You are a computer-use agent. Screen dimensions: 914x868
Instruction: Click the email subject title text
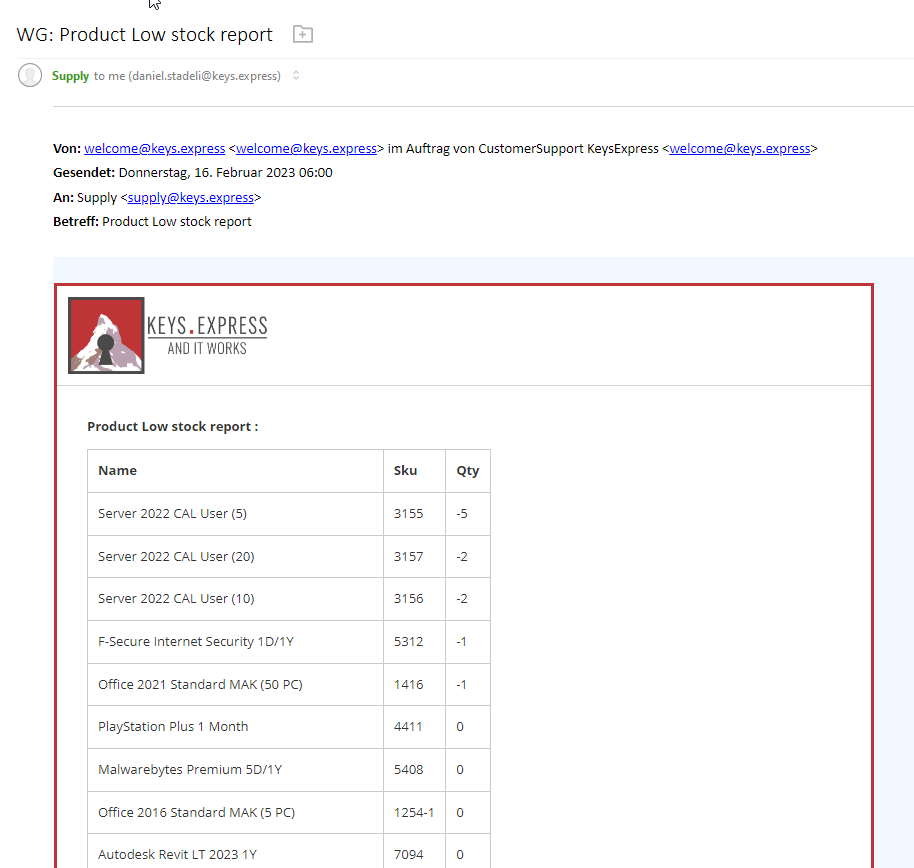[145, 35]
